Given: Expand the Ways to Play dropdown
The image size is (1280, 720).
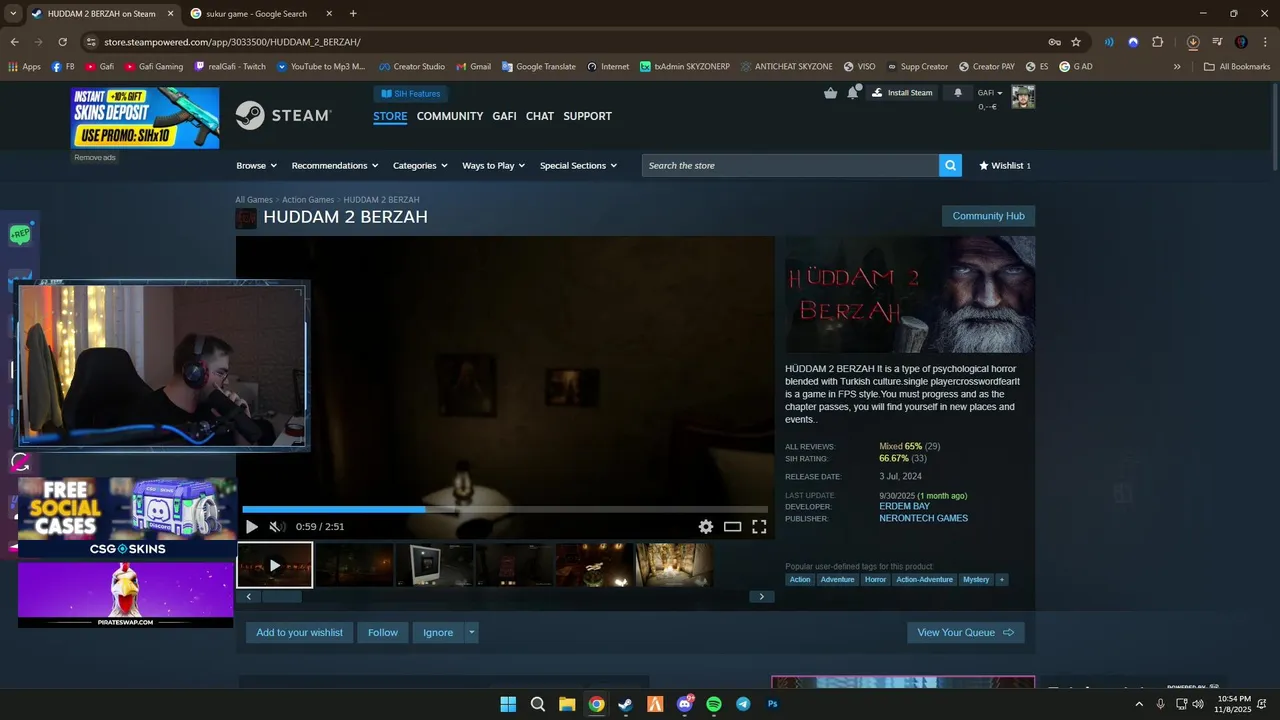Looking at the screenshot, I should pos(493,166).
